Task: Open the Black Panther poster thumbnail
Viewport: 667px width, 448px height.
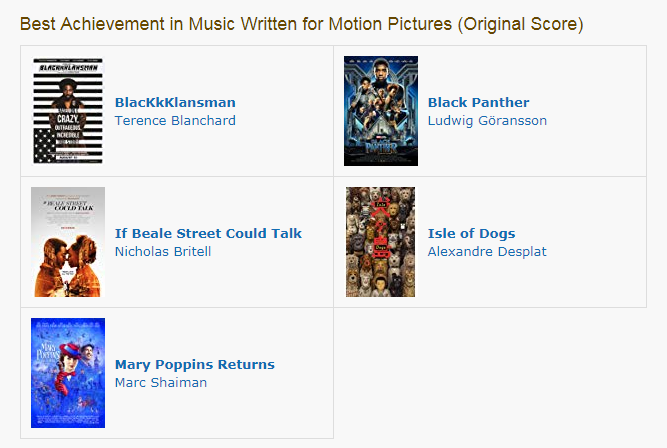Action: pyautogui.click(x=381, y=111)
